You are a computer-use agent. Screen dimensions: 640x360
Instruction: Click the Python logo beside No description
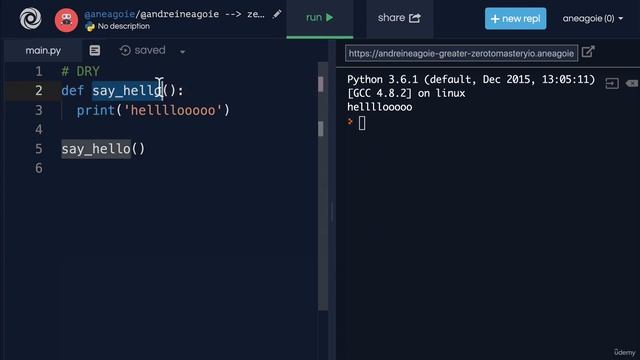tap(90, 27)
